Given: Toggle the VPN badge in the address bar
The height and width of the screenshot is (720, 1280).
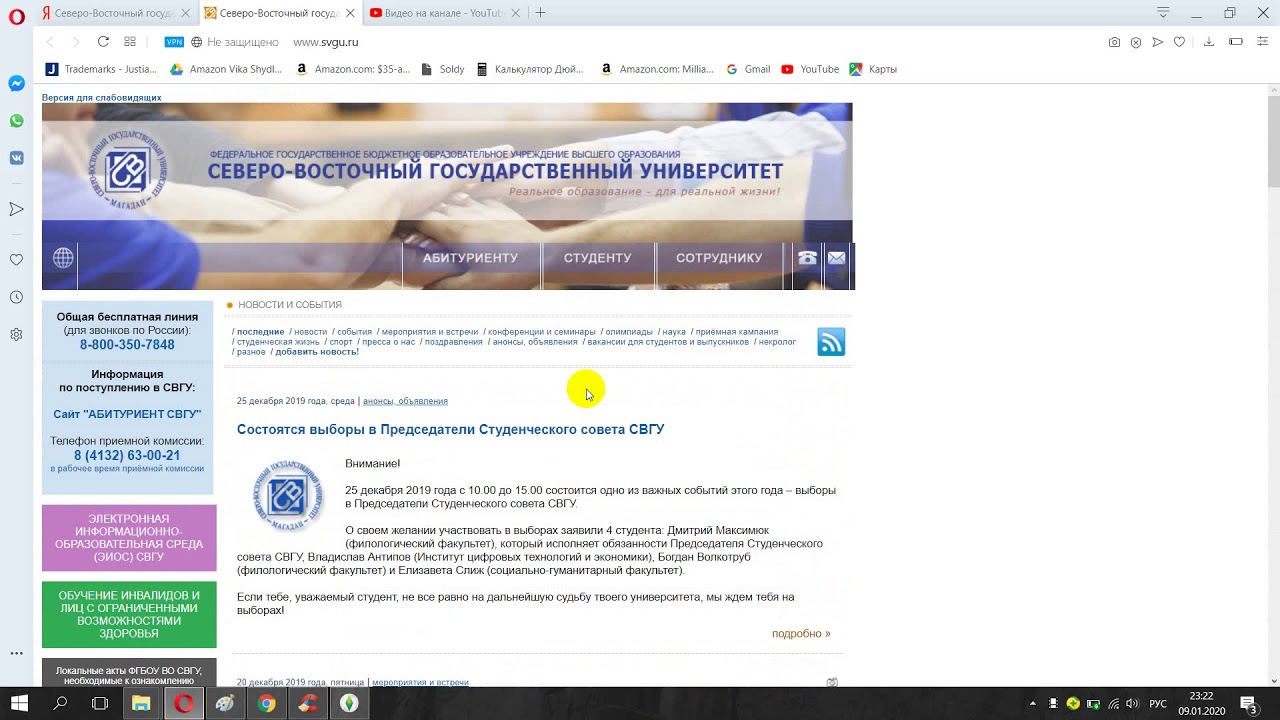Looking at the screenshot, I should click(174, 42).
